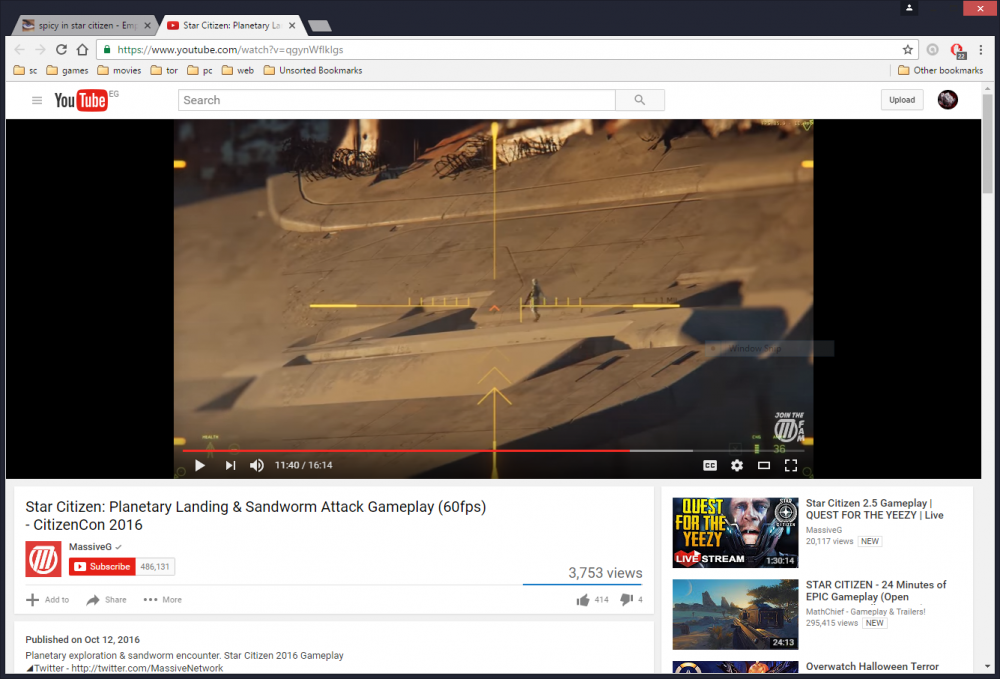Open the Other bookmarks folder

click(x=941, y=70)
